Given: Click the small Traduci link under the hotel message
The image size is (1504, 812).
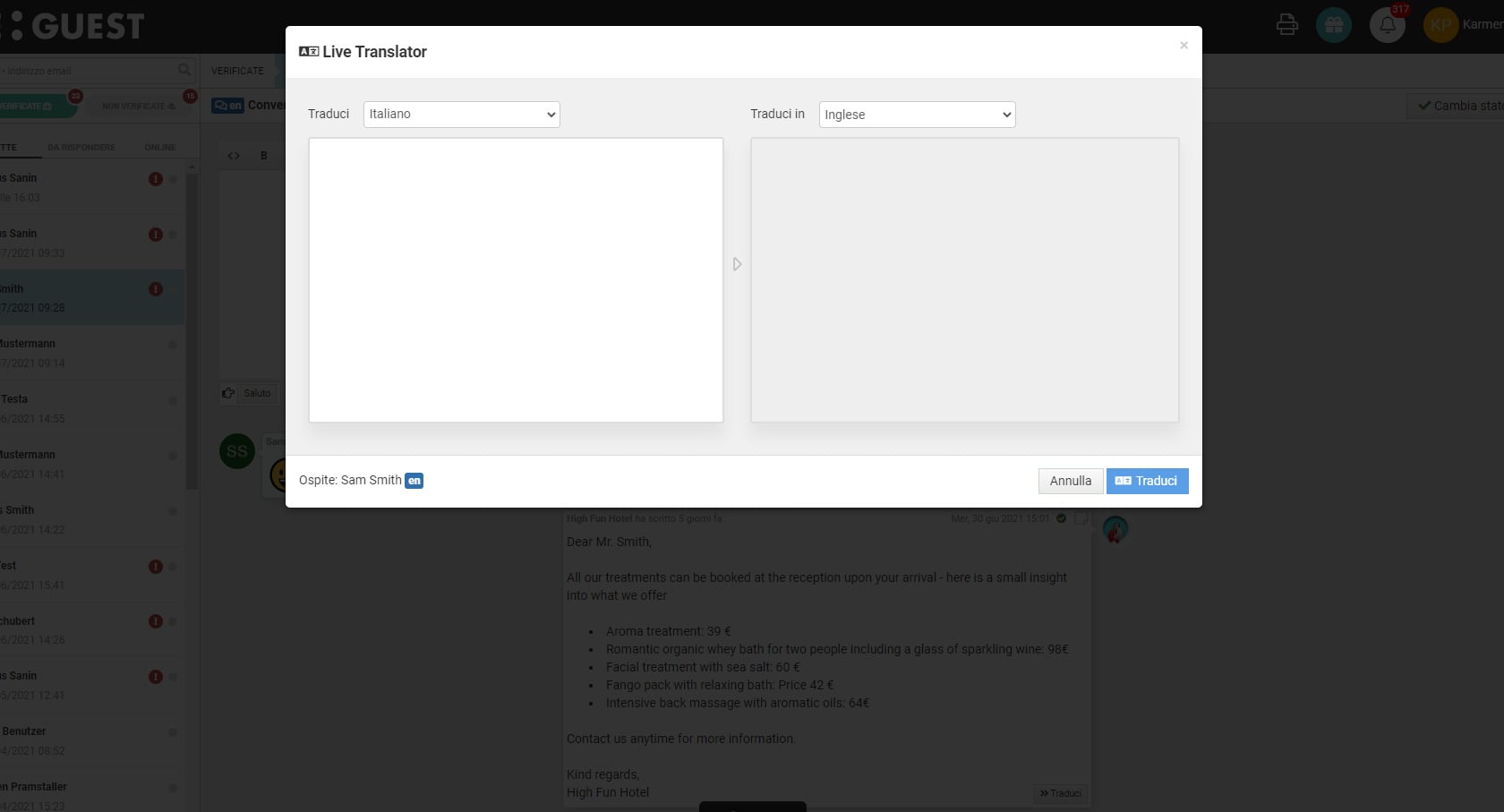Looking at the screenshot, I should coord(1061,793).
